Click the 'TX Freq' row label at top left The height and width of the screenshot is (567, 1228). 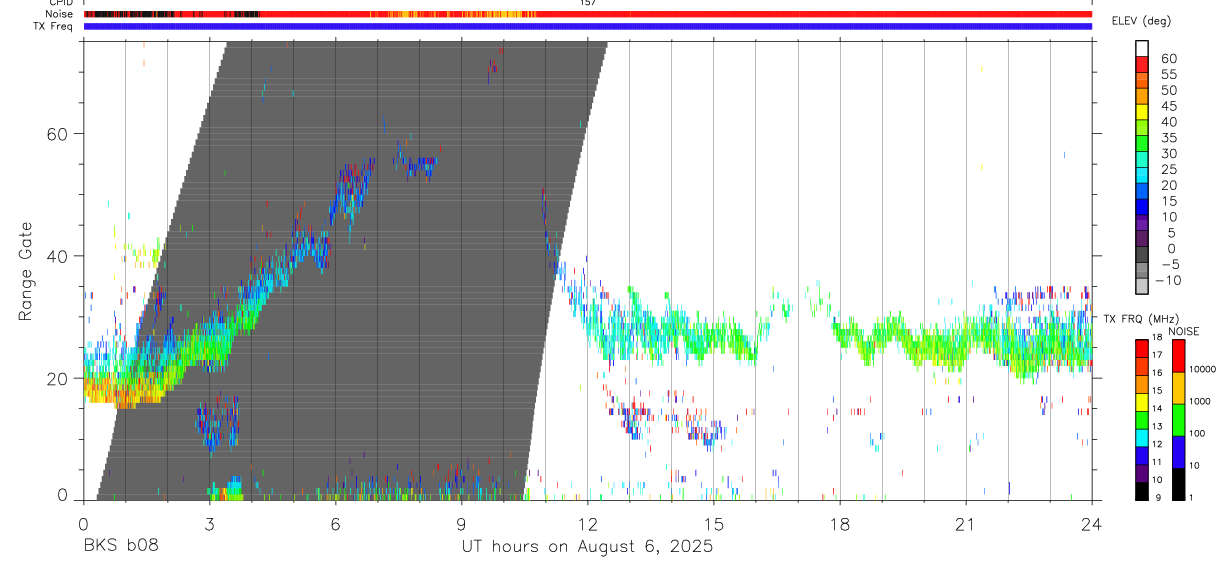click(x=55, y=26)
